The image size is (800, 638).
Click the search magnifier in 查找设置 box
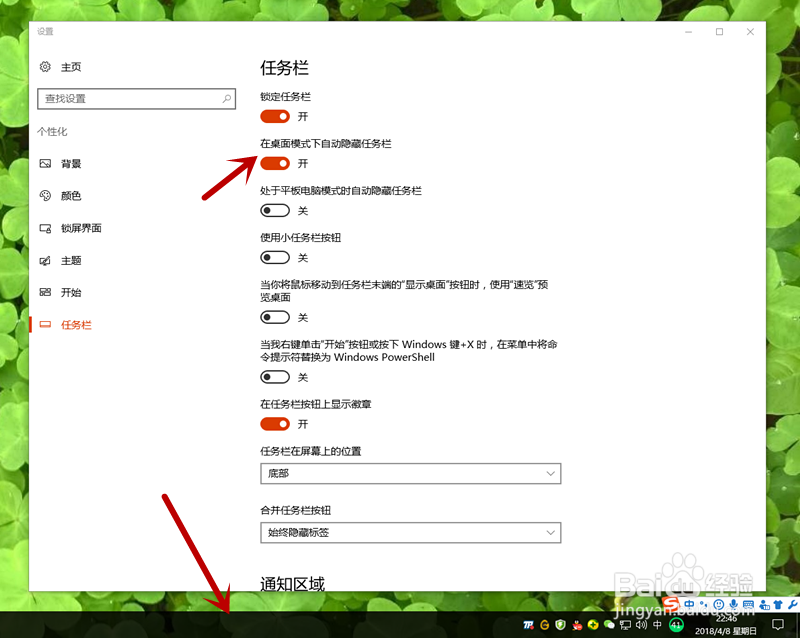coord(227,100)
